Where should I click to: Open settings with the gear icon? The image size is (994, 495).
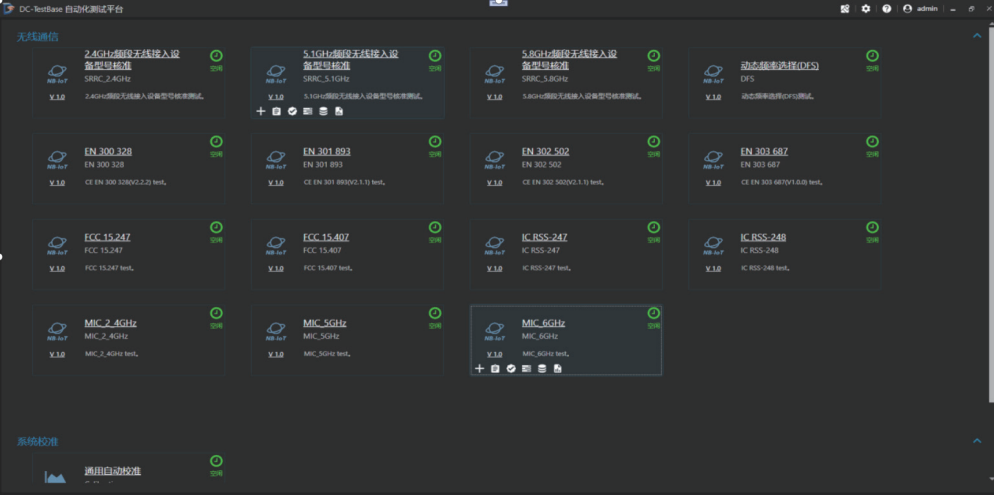866,9
